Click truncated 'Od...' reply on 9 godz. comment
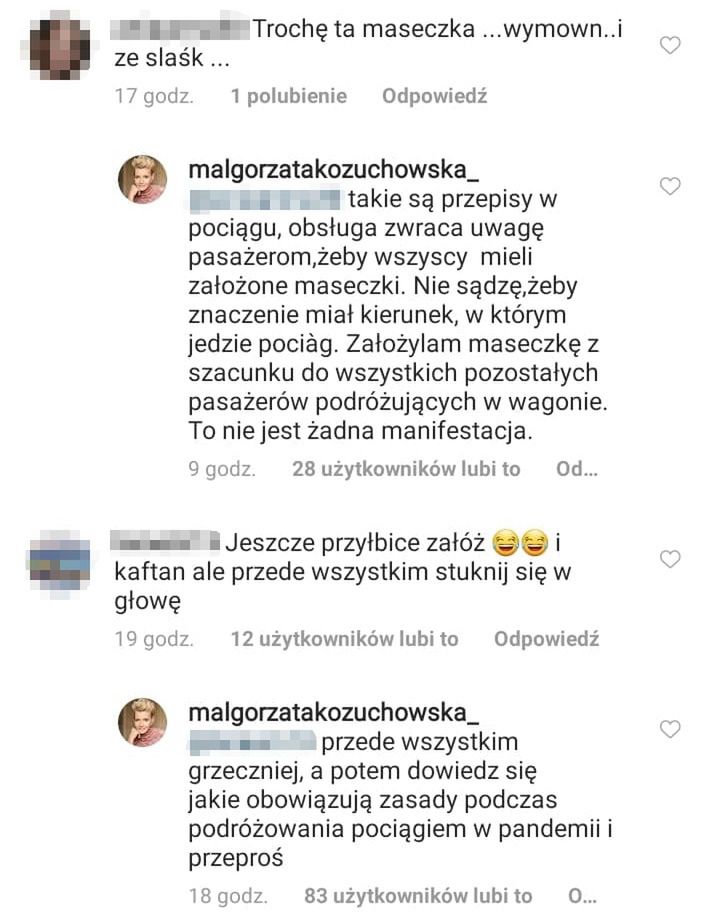Screen dimensions: 720x921 577,469
